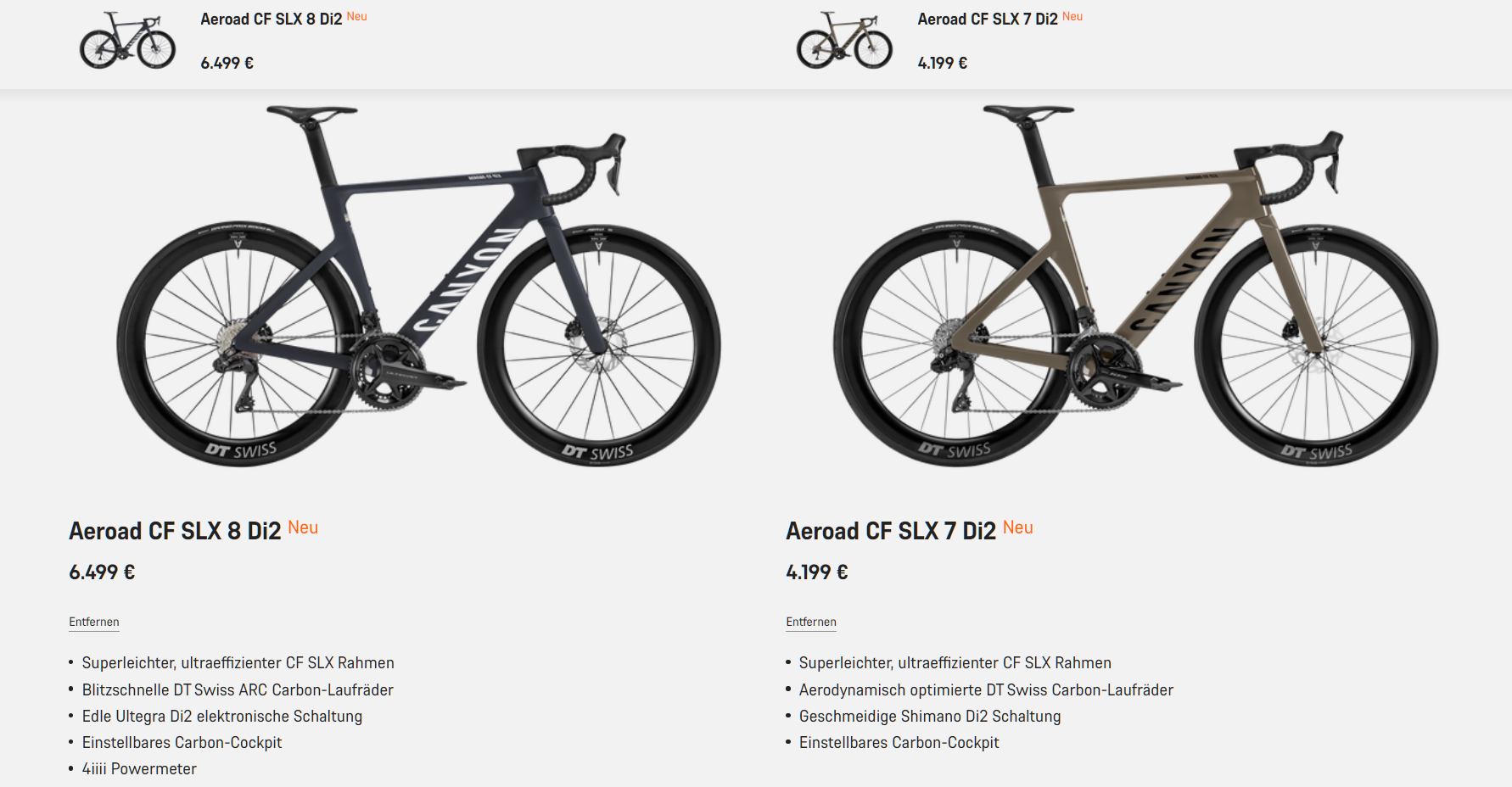Click the orange Neu badge beside large SLX 7 heading

click(1018, 527)
